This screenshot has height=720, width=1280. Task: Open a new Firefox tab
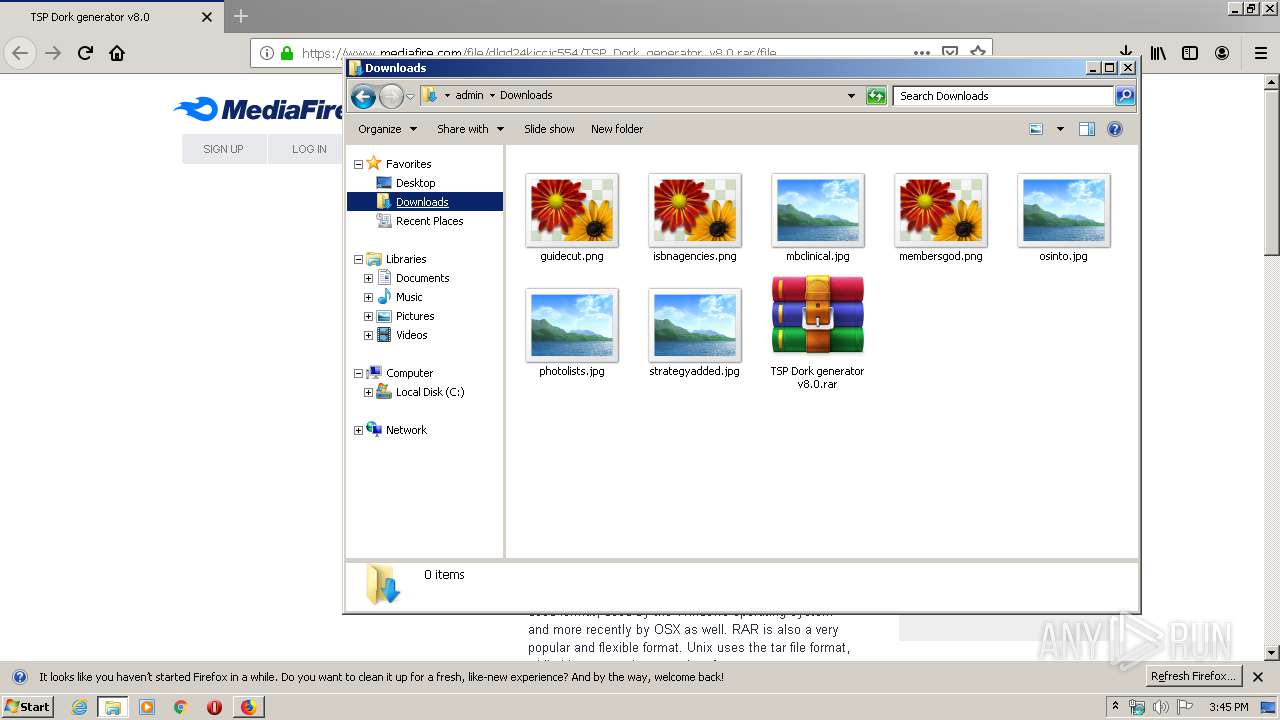pyautogui.click(x=241, y=17)
